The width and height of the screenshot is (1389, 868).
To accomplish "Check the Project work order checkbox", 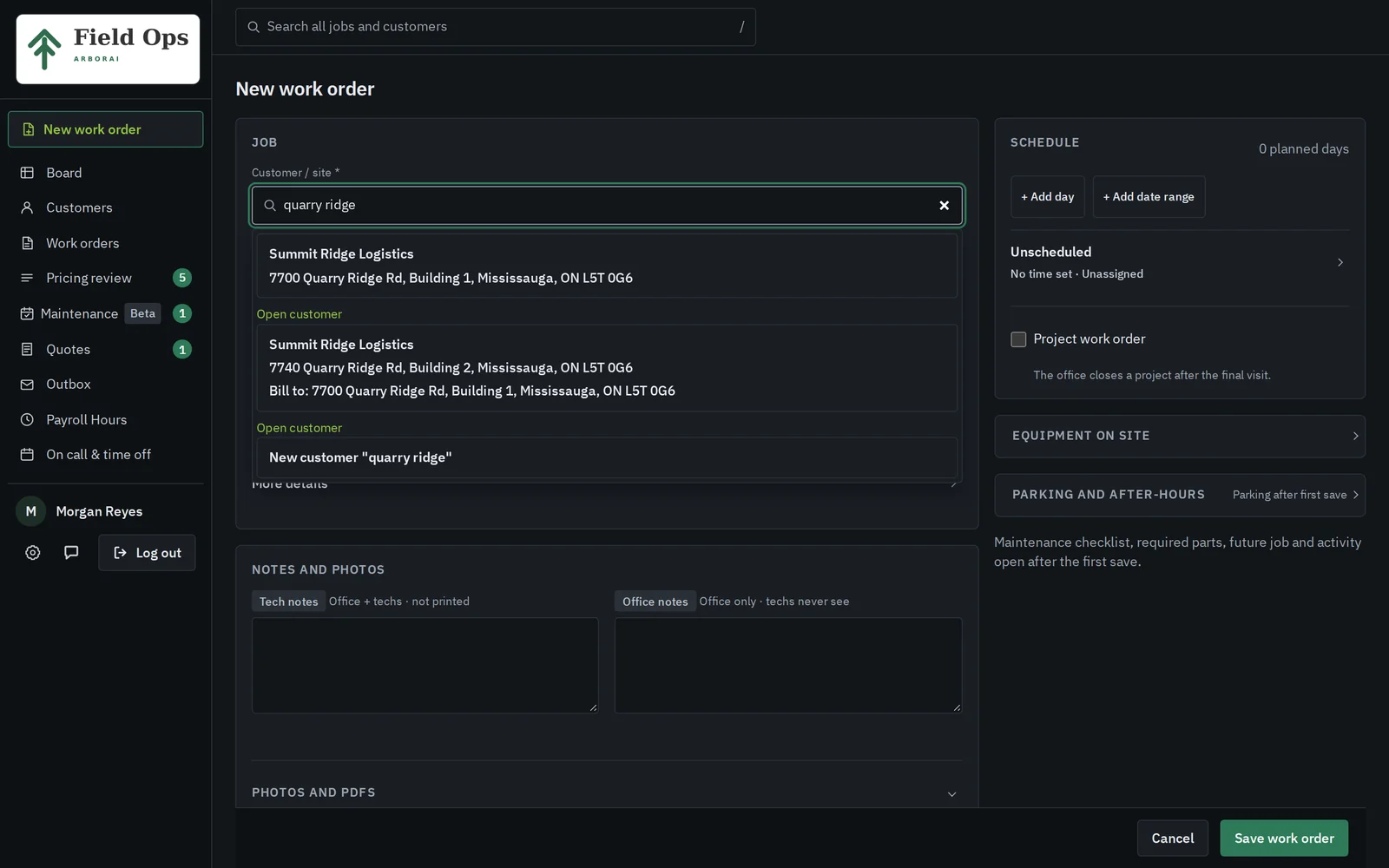I will pos(1018,339).
